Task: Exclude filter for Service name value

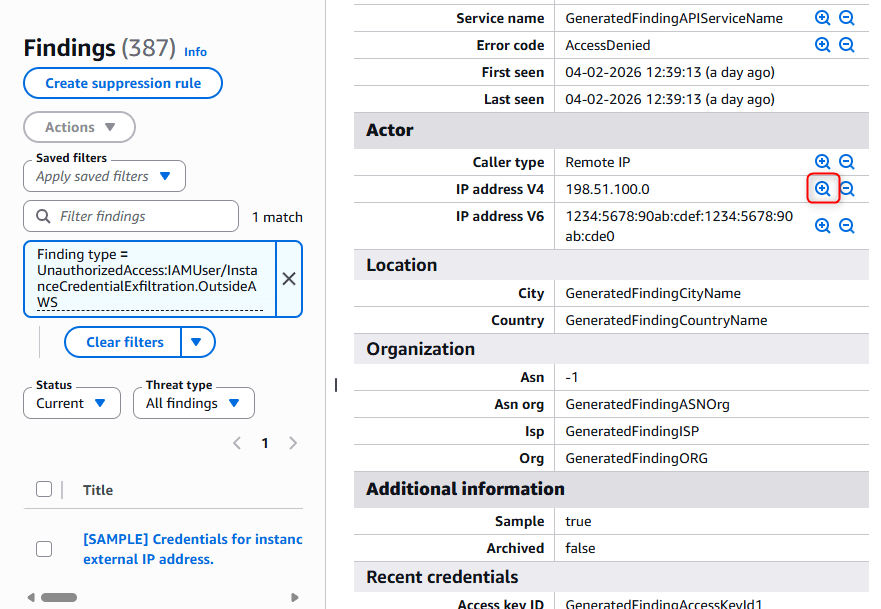Action: coord(847,18)
